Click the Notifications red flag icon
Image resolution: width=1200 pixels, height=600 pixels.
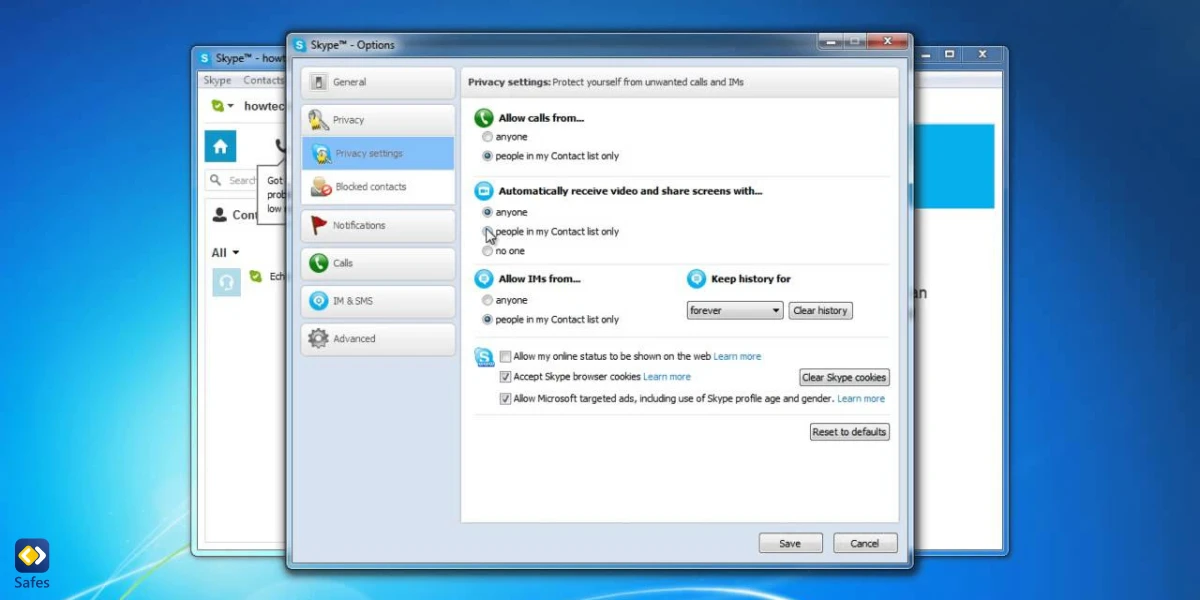point(318,225)
